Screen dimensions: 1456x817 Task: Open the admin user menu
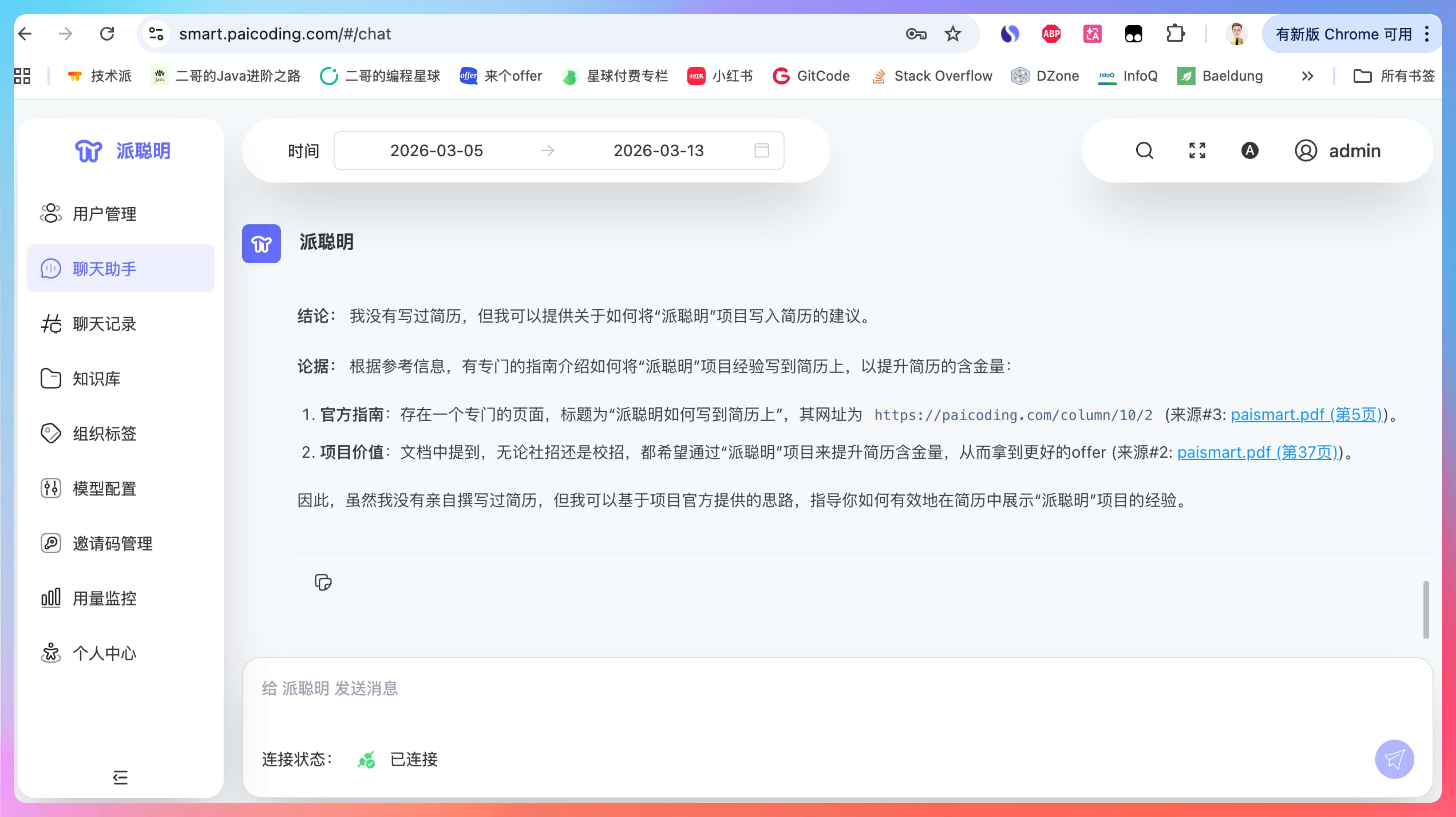(x=1337, y=151)
